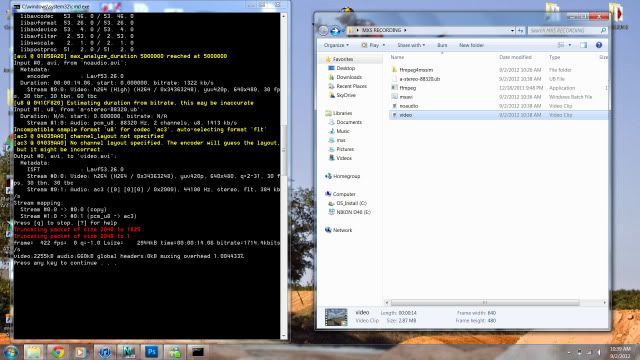This screenshot has width=640, height=360.
Task: Open the OS_Install (C:) drive
Action: point(351,203)
